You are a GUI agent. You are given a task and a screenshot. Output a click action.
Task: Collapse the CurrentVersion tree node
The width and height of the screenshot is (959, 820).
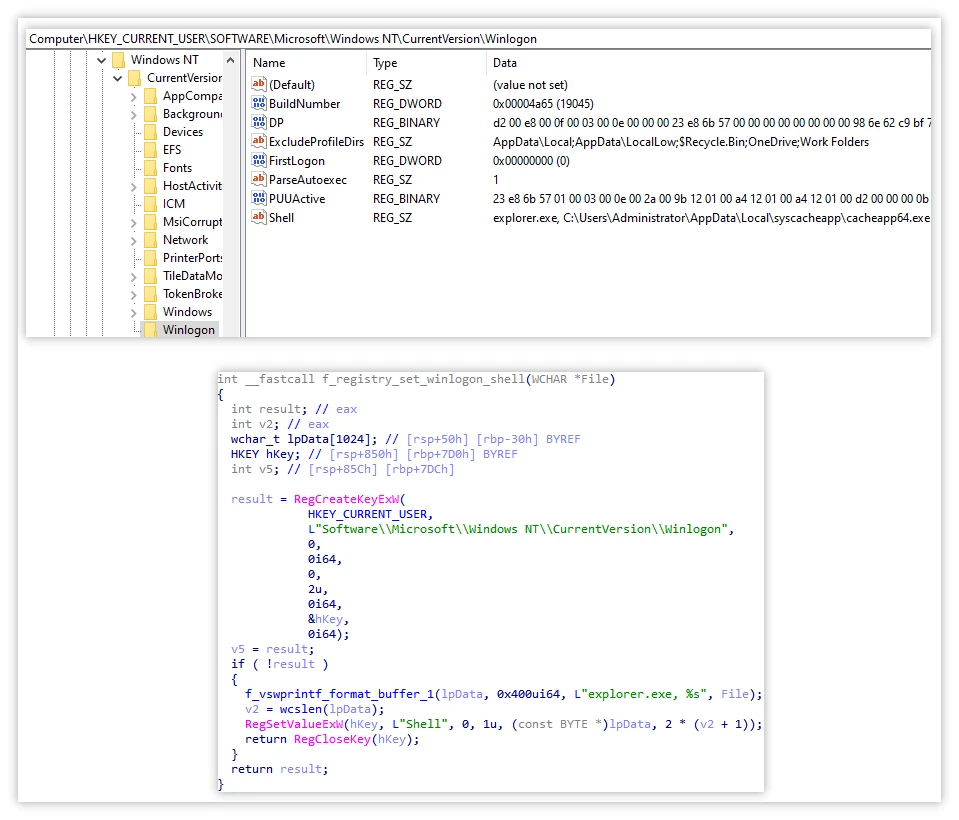[x=117, y=78]
